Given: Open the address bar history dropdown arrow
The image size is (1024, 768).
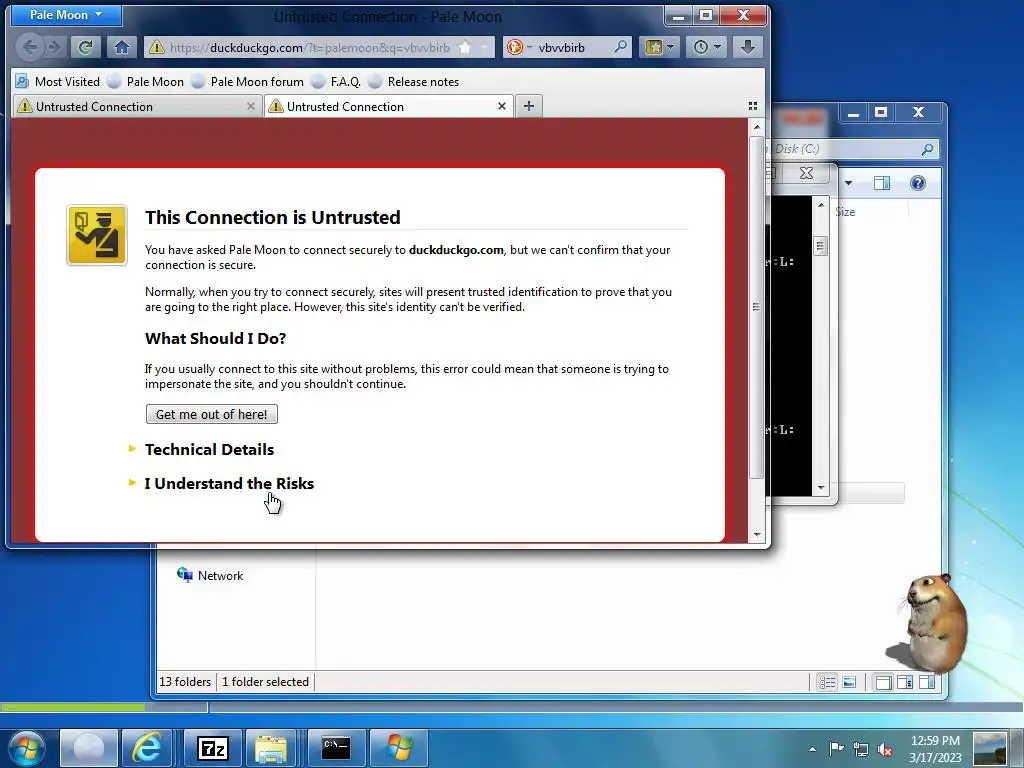Looking at the screenshot, I should click(x=485, y=48).
